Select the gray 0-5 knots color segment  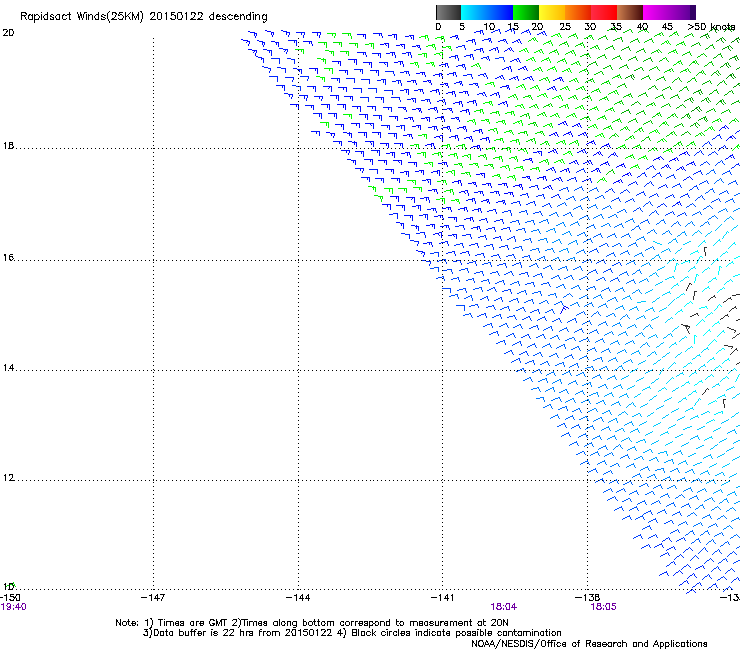(x=448, y=12)
